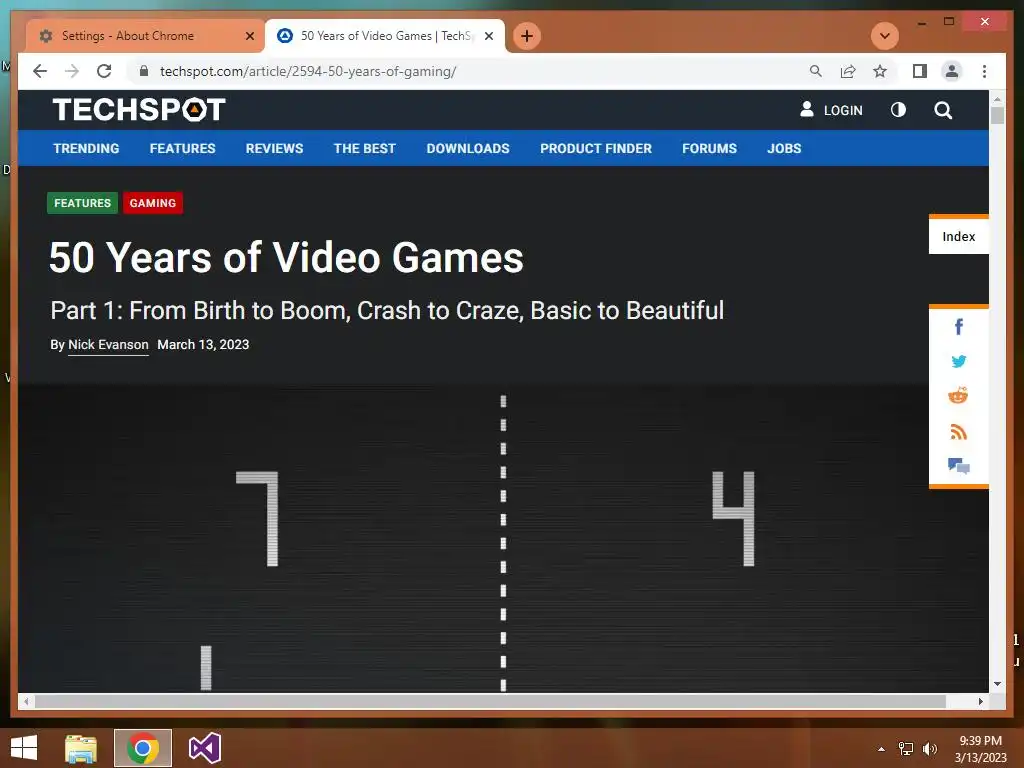This screenshot has width=1024, height=768.
Task: Open Visual Studio from the taskbar
Action: [204, 748]
